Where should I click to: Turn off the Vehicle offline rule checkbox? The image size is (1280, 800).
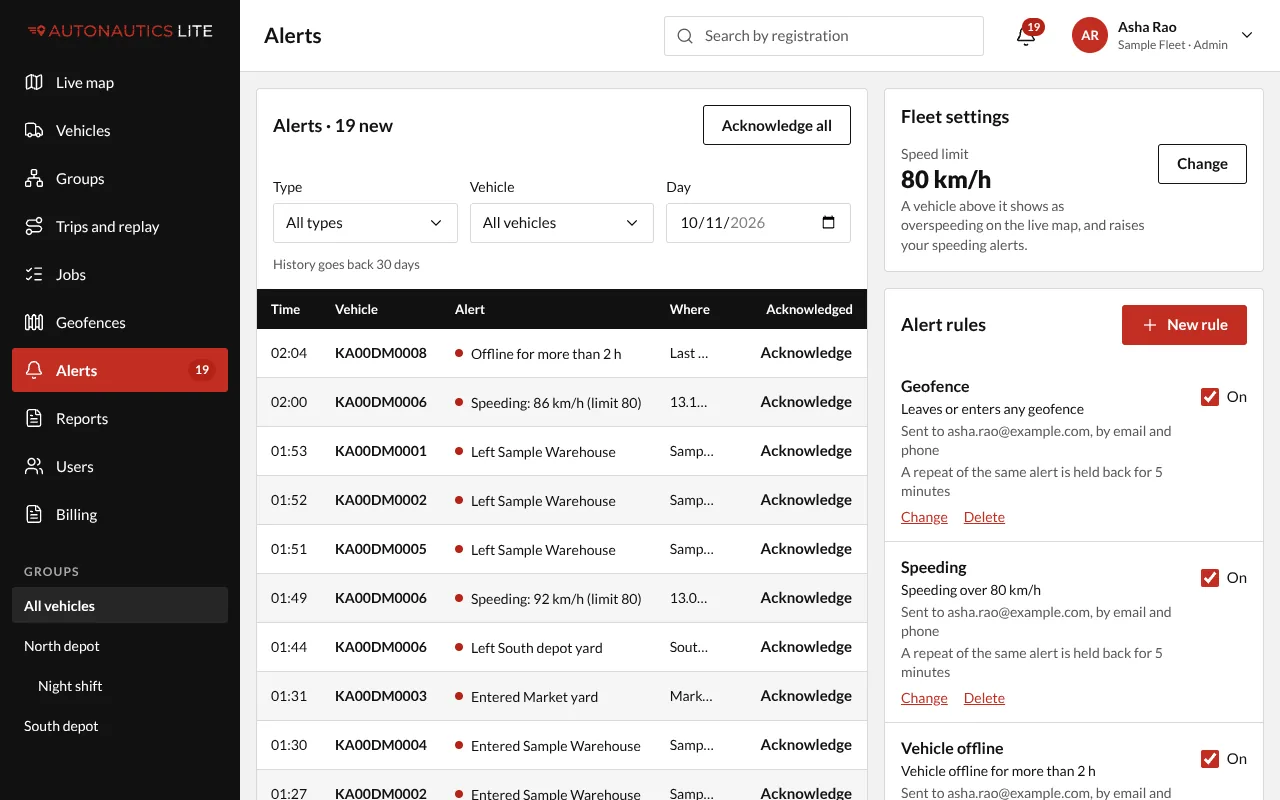pyautogui.click(x=1209, y=759)
